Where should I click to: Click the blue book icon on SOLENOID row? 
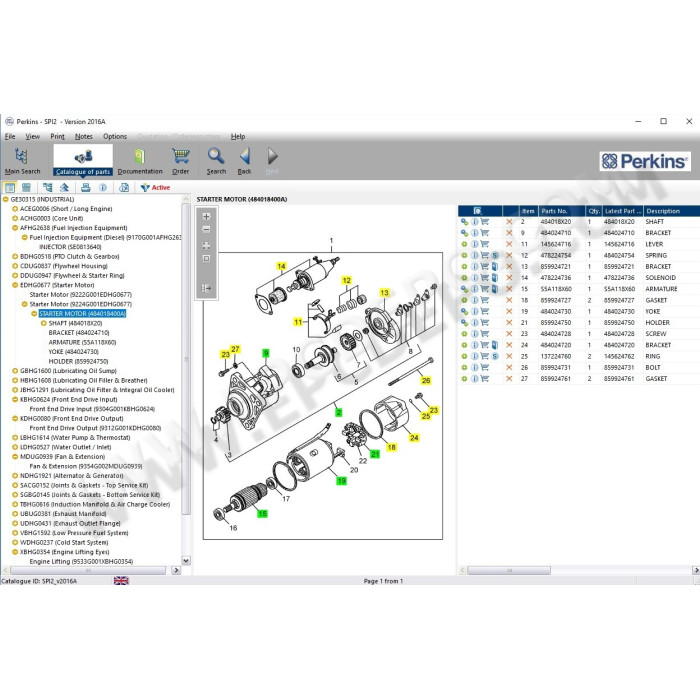click(495, 278)
